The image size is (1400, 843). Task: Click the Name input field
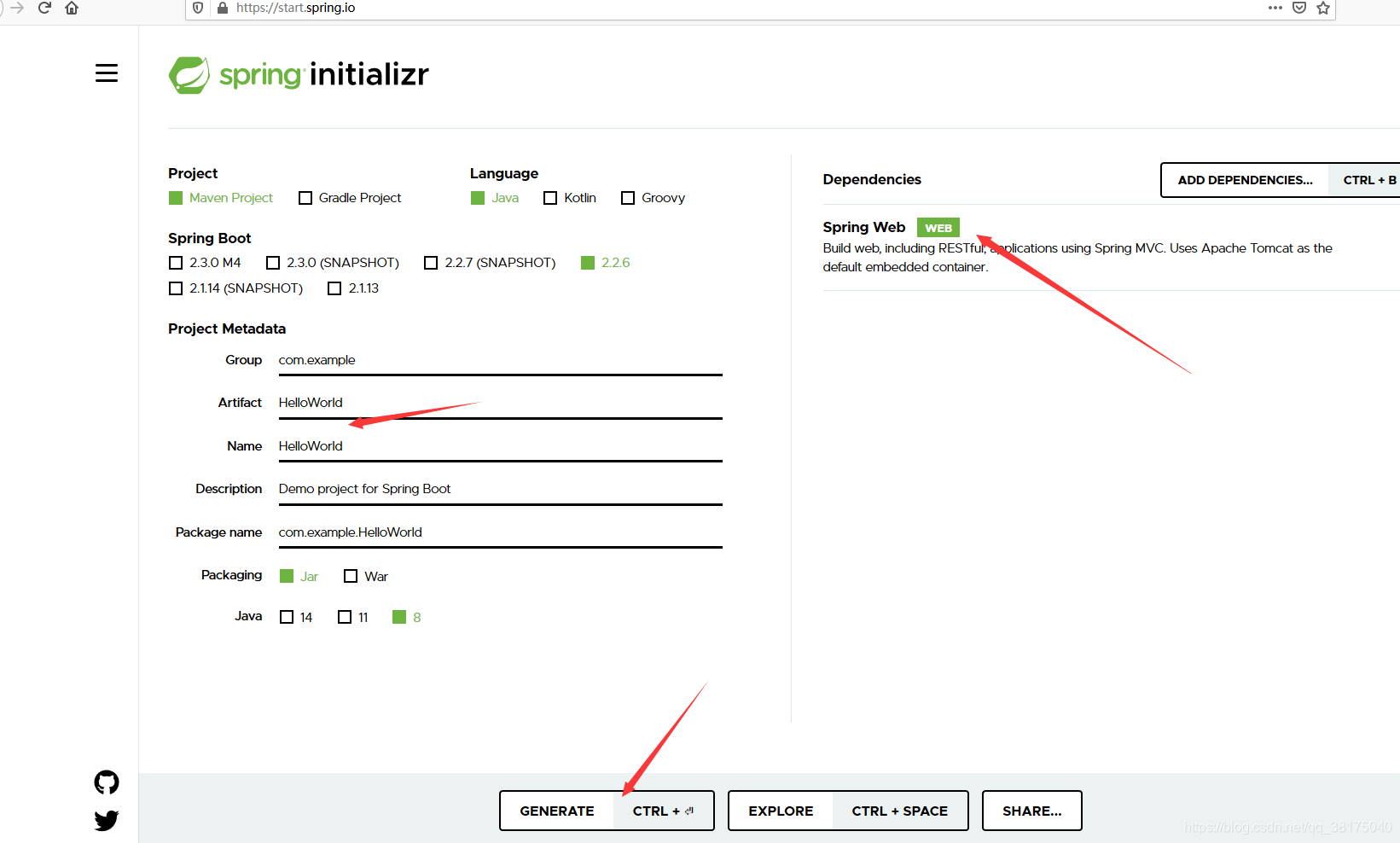coord(500,447)
